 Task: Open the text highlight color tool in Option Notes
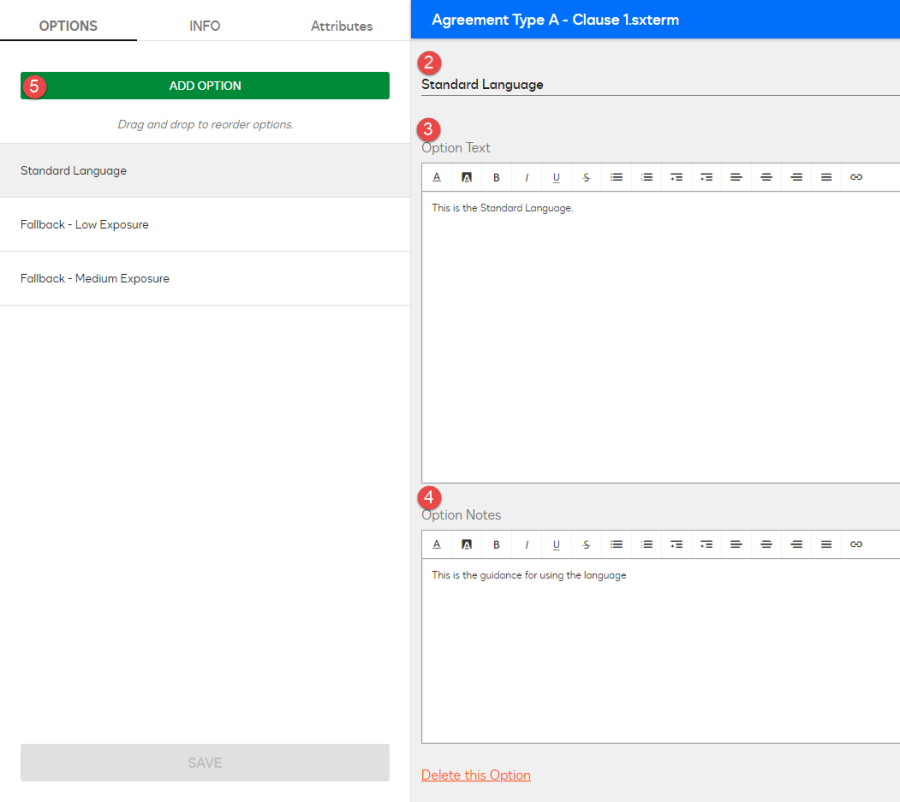[467, 544]
